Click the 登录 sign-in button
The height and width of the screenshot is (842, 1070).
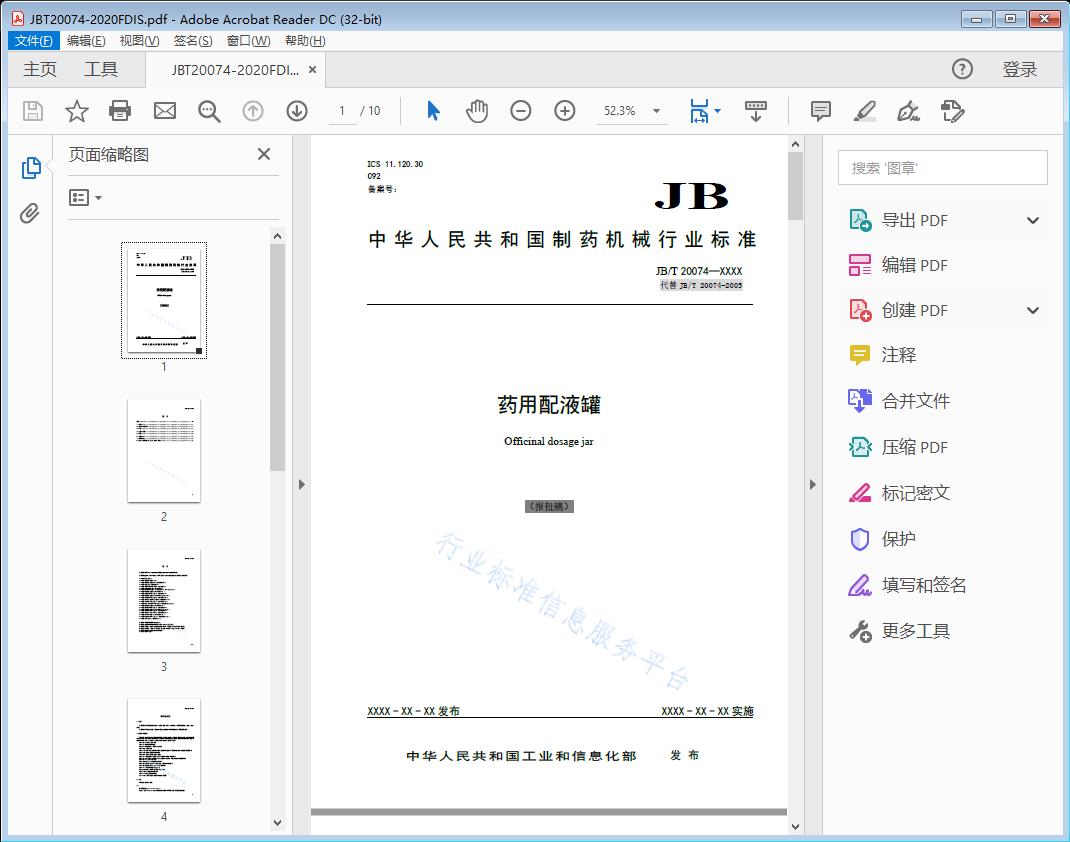pyautogui.click(x=1019, y=69)
